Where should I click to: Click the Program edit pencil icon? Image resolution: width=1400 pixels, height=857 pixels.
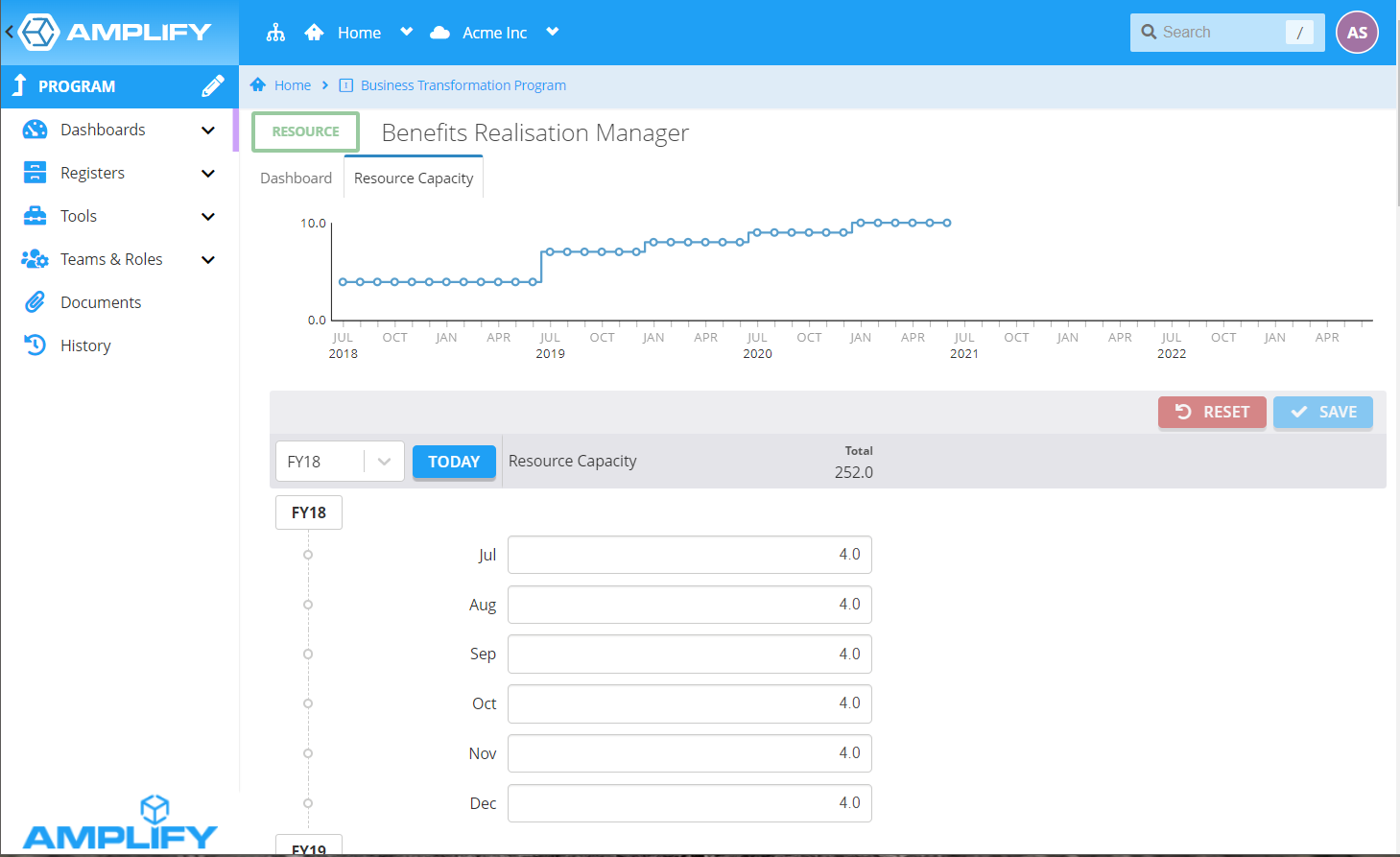[x=213, y=86]
